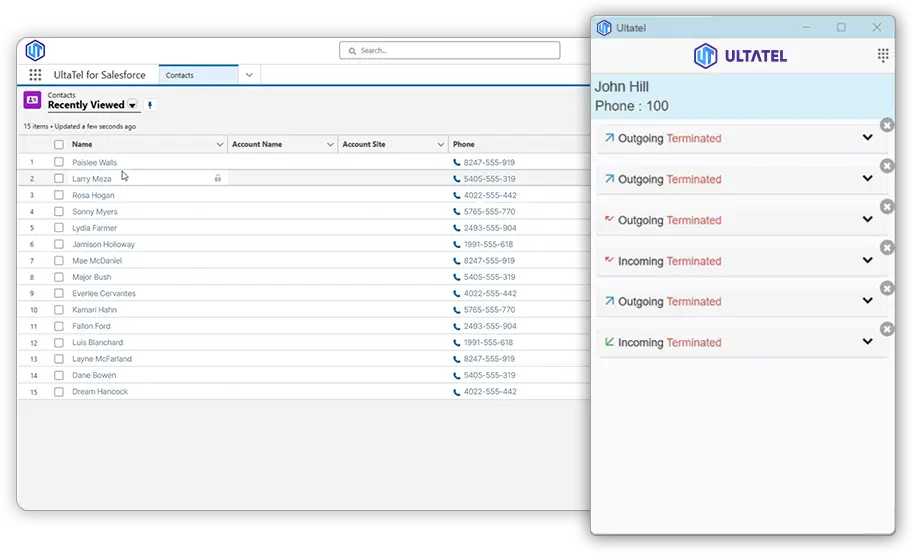Click the purple Contacts object icon
This screenshot has height=553, width=912.
coord(32,100)
